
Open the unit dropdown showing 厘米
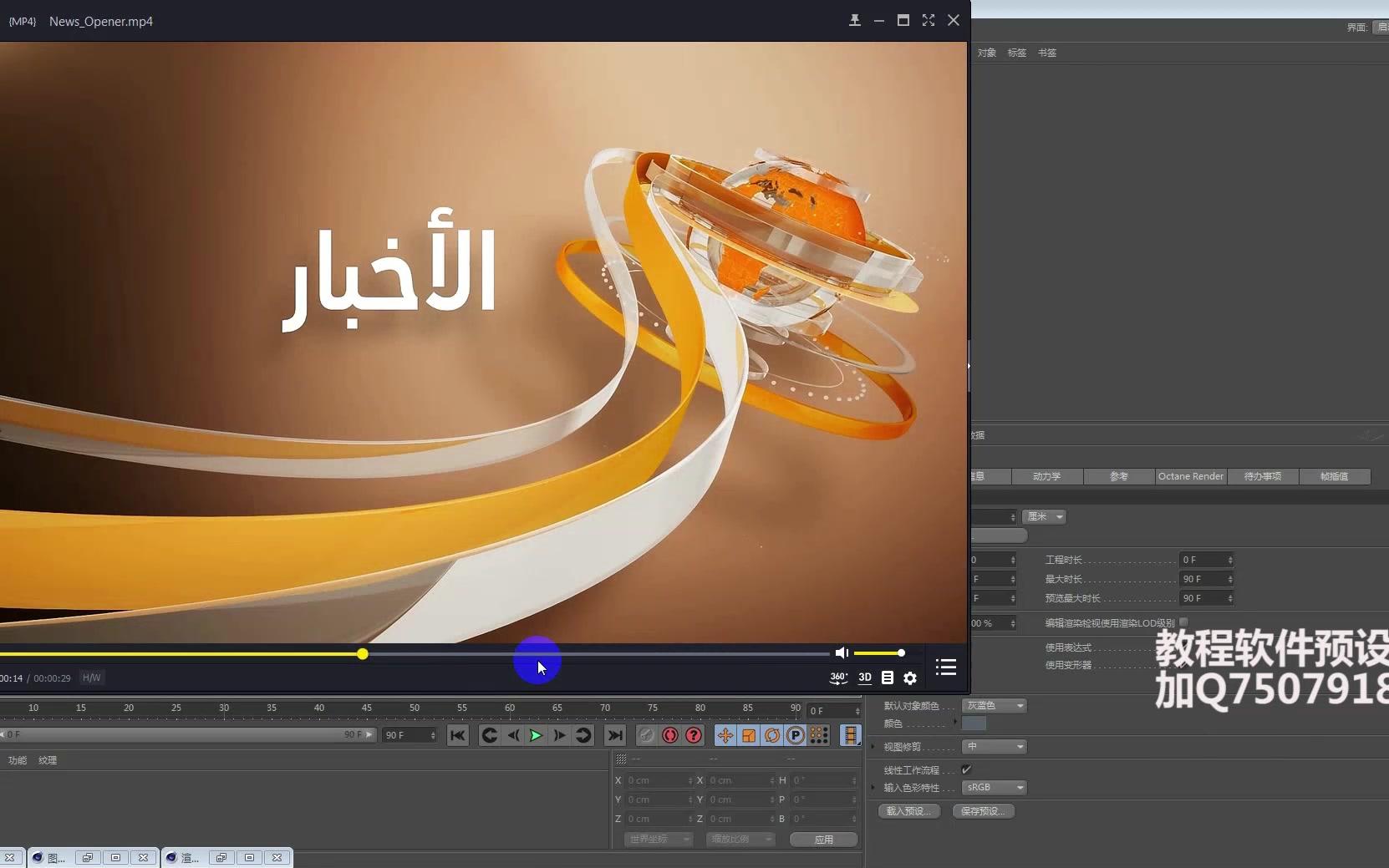point(1044,516)
